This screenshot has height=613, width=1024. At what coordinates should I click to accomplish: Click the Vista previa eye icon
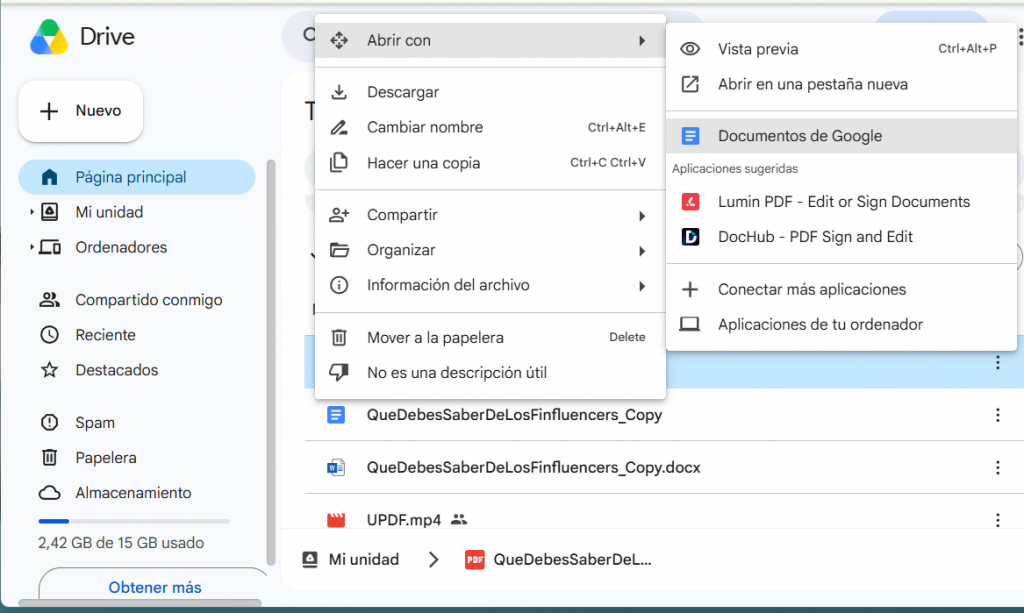[690, 49]
